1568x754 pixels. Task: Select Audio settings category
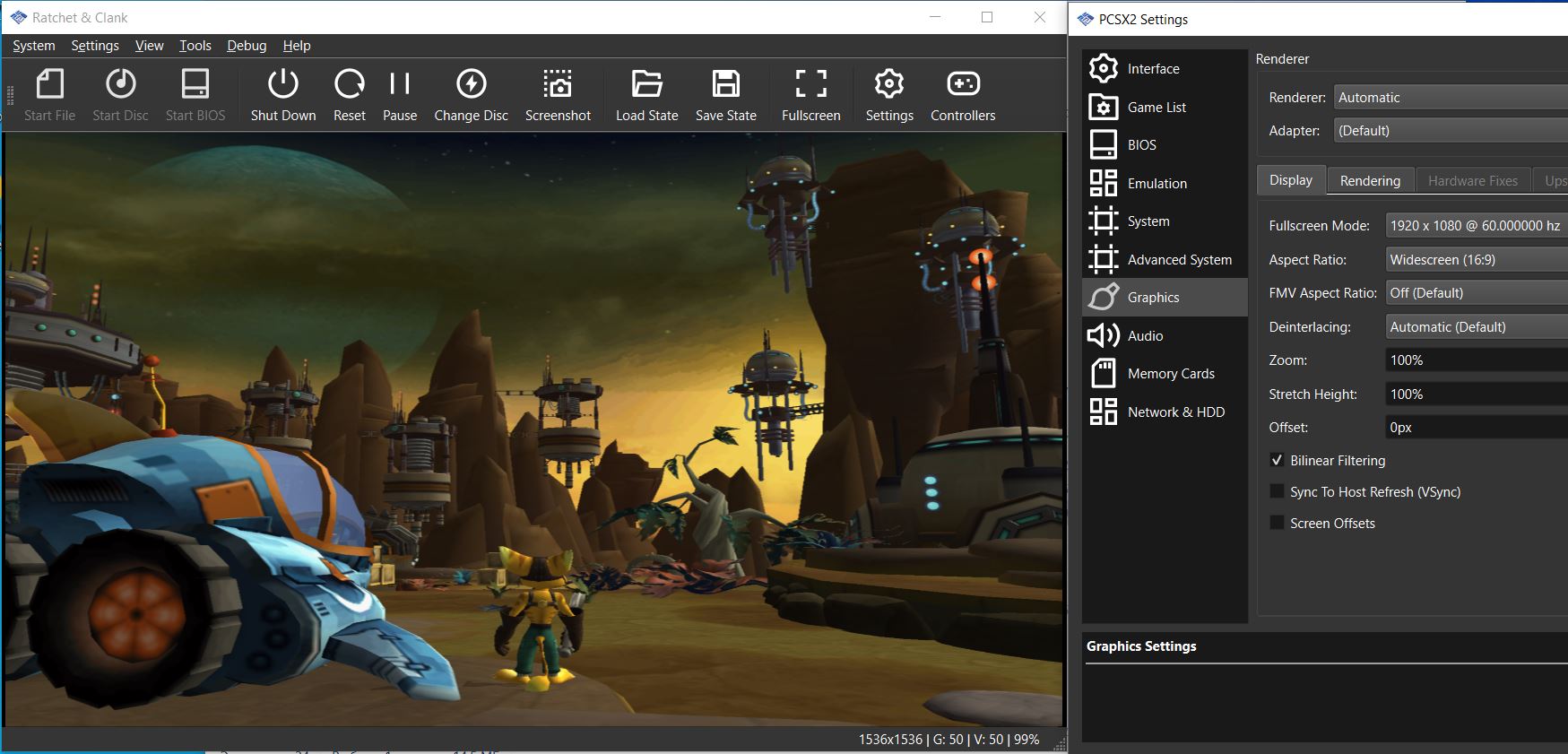(1165, 335)
